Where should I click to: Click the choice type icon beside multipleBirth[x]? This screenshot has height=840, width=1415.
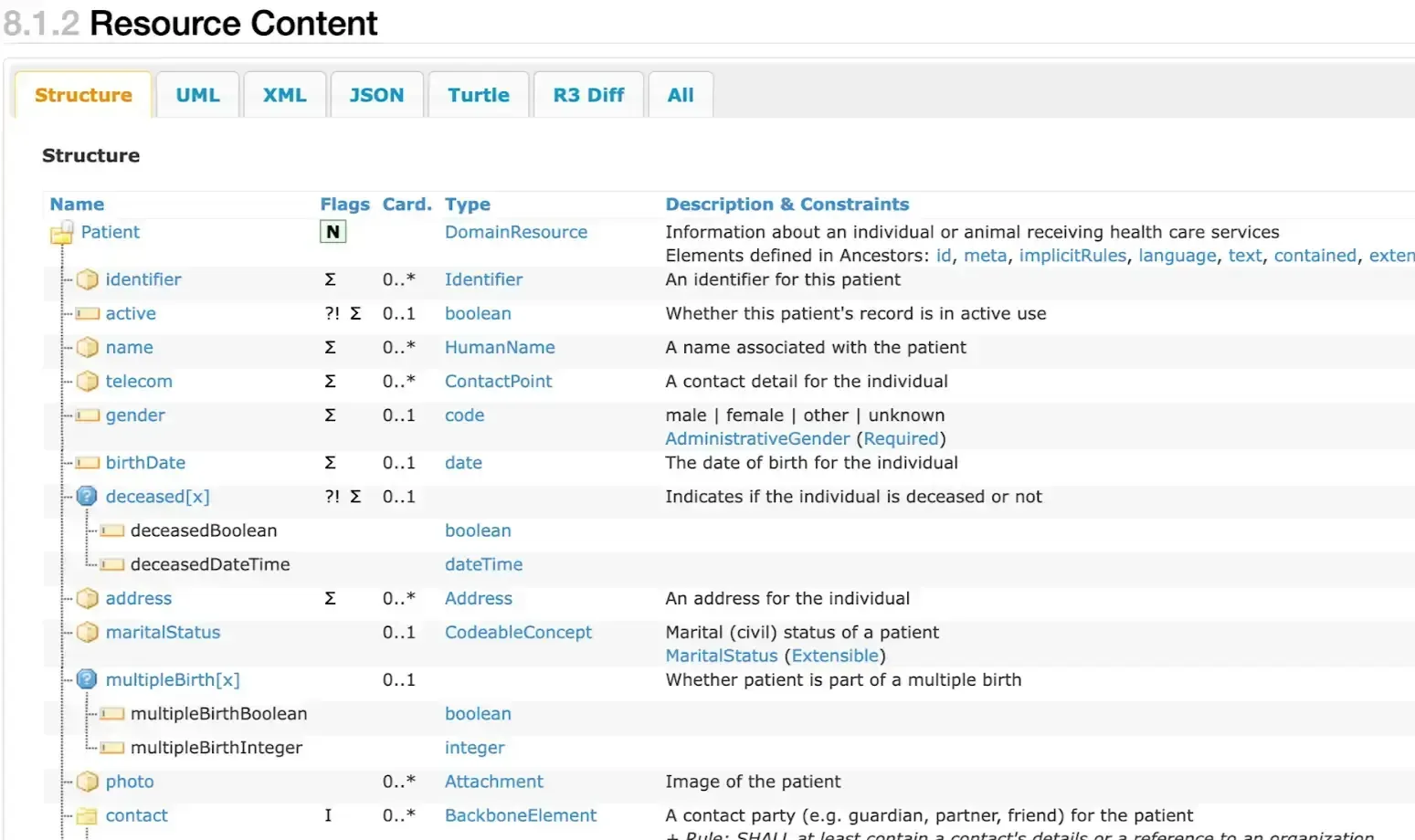click(87, 679)
